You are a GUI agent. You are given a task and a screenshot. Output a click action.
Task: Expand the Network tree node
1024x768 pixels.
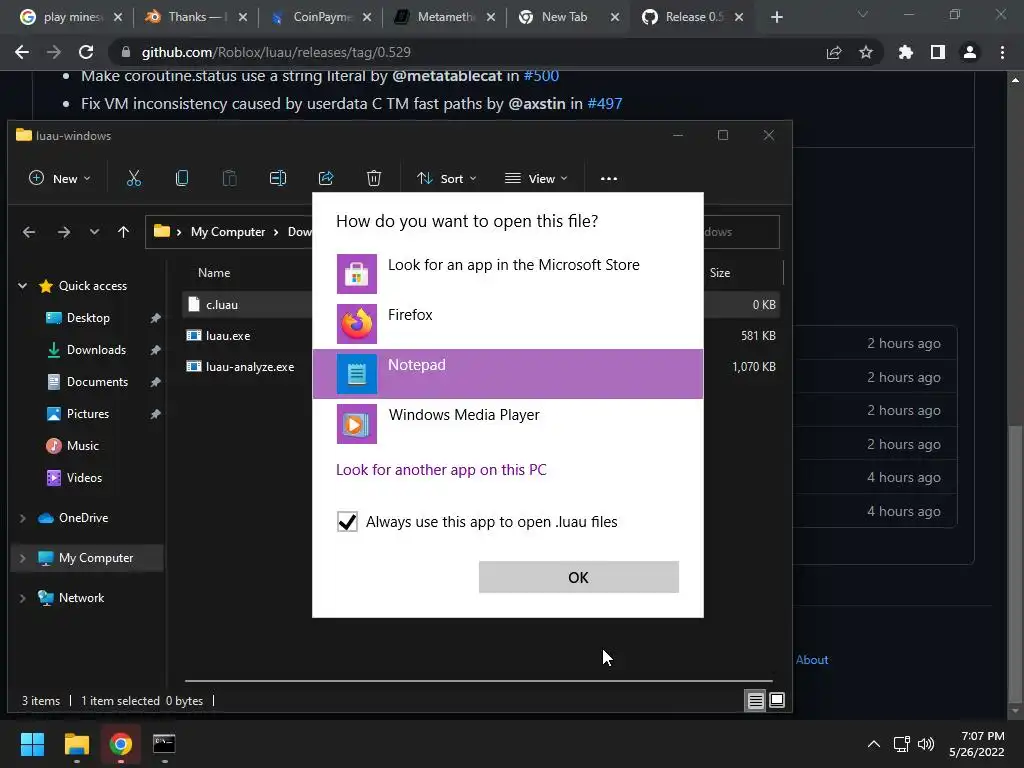click(x=22, y=598)
